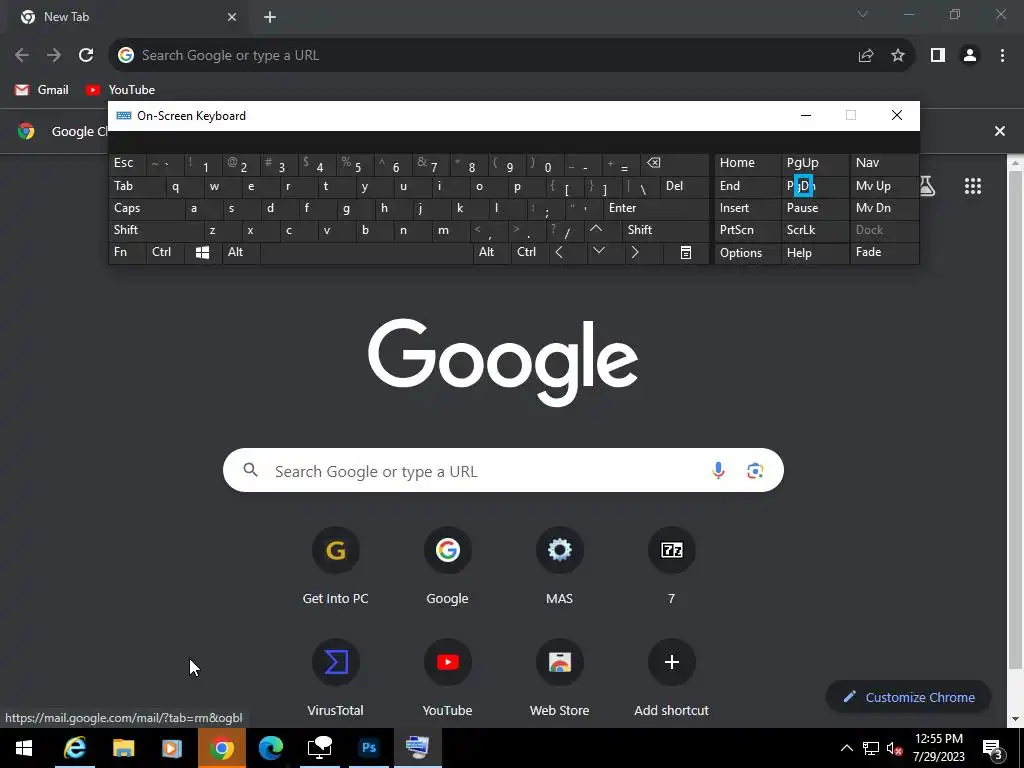Reload the page in Chrome
The height and width of the screenshot is (768, 1024).
click(86, 56)
